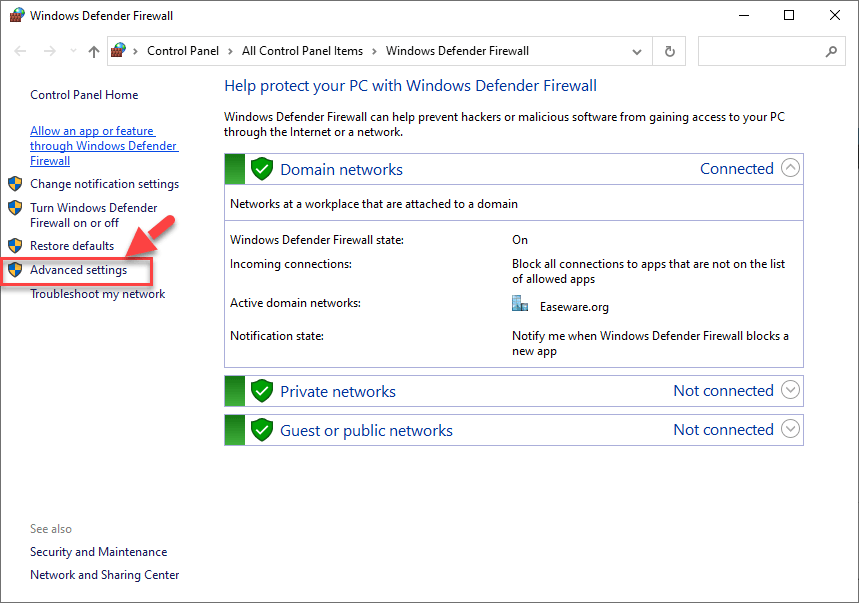The image size is (859, 603).
Task: Select Control Panel breadcrumb
Action: pos(183,51)
